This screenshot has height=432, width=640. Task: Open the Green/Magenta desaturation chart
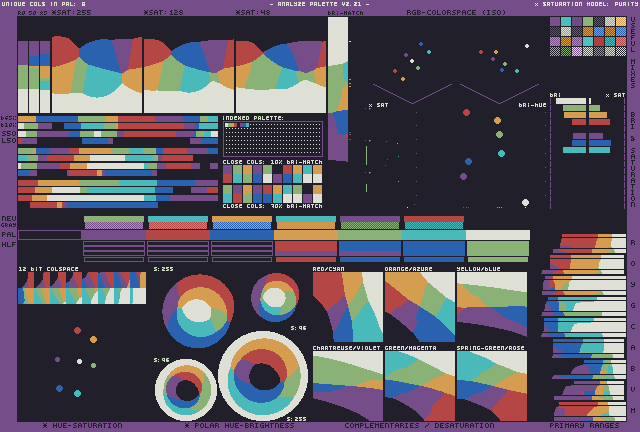click(x=420, y=386)
